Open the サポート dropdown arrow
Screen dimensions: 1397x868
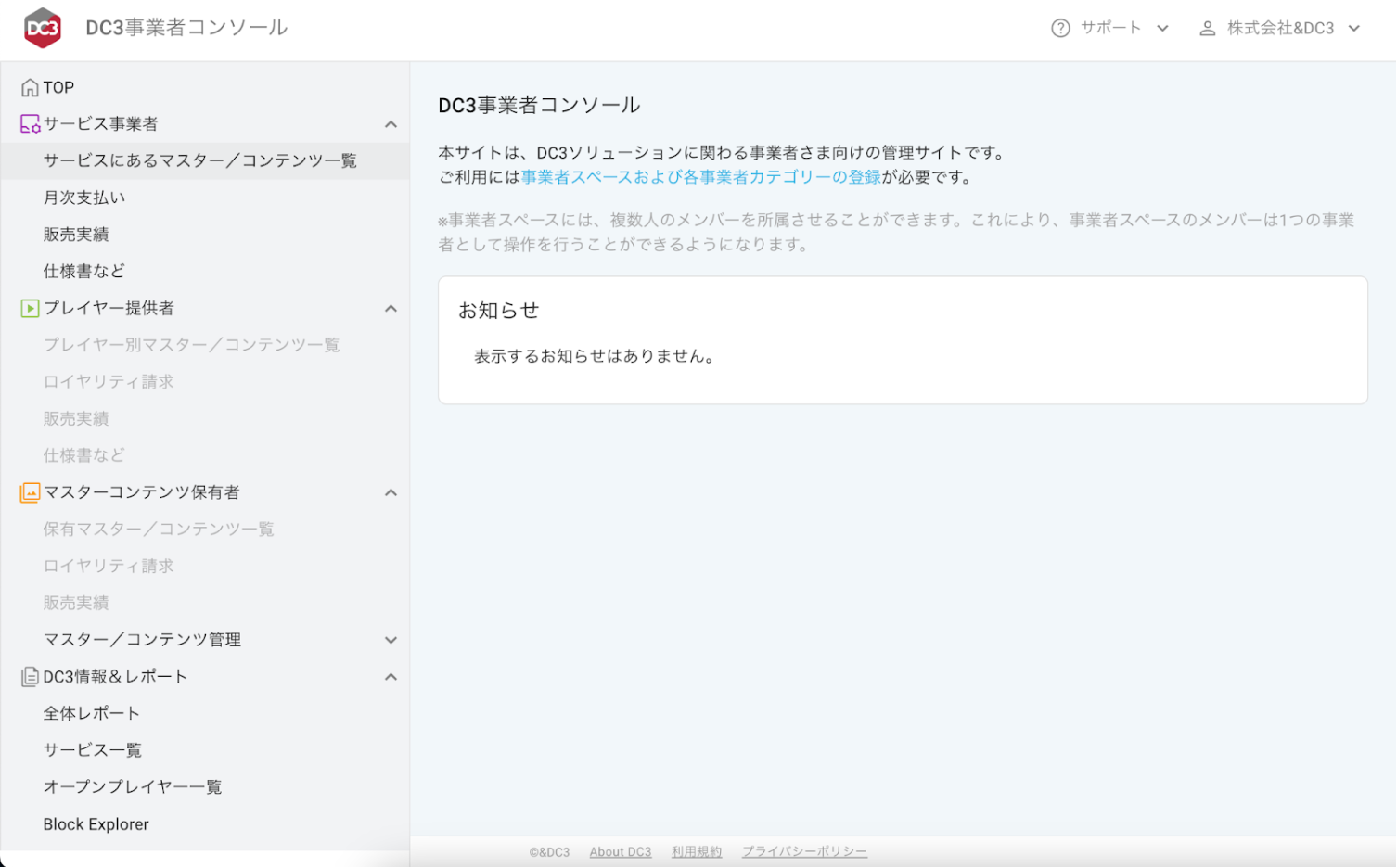pos(1162,29)
